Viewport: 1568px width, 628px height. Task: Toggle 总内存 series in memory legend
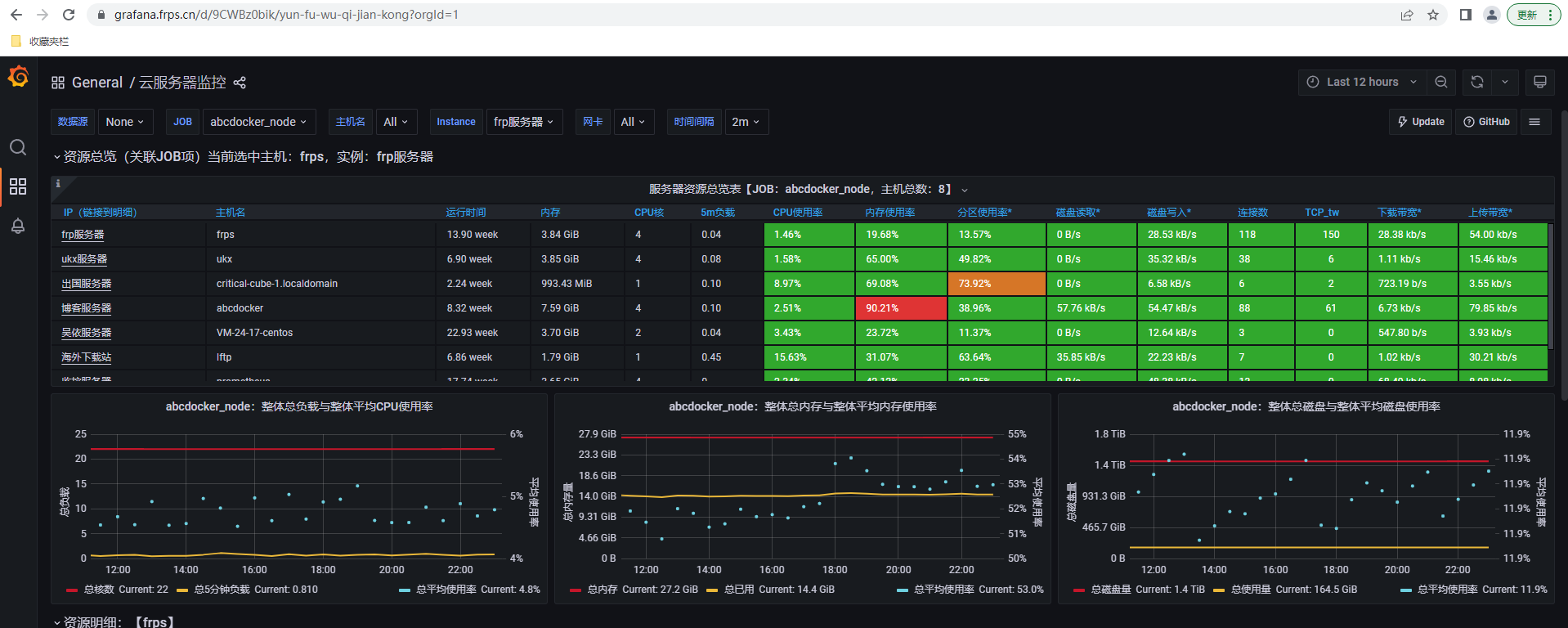603,590
